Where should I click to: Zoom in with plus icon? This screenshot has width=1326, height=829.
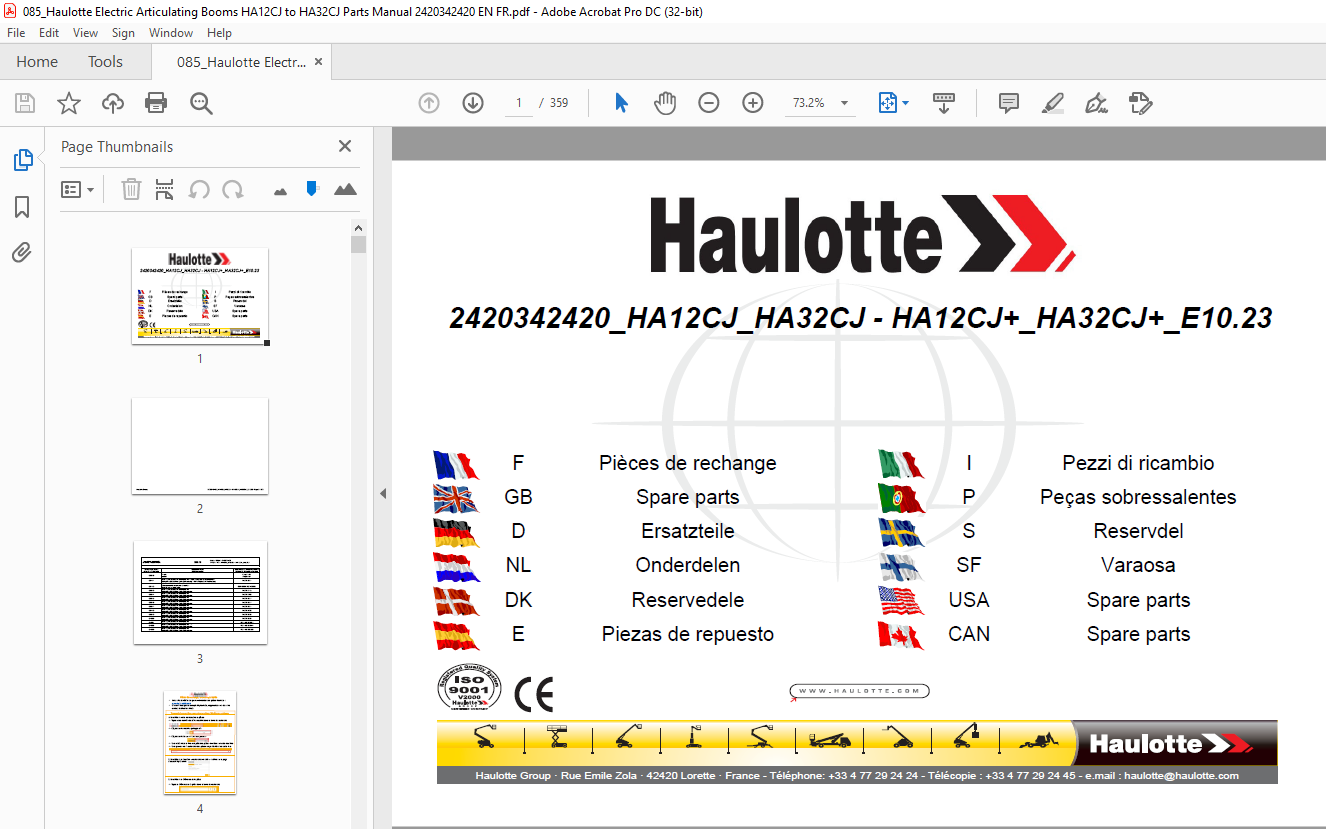[753, 103]
